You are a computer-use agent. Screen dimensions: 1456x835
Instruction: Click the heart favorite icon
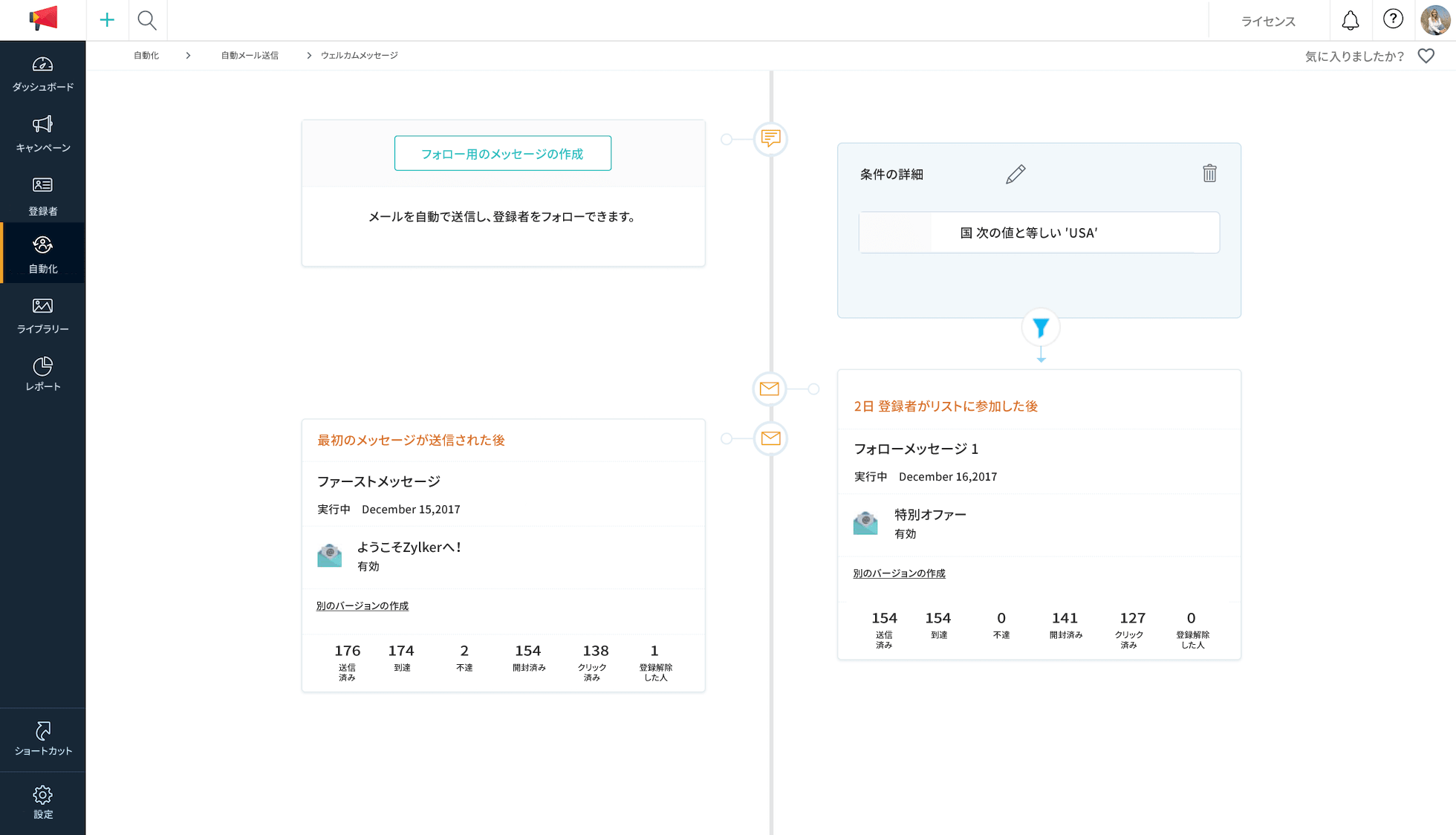coord(1426,56)
